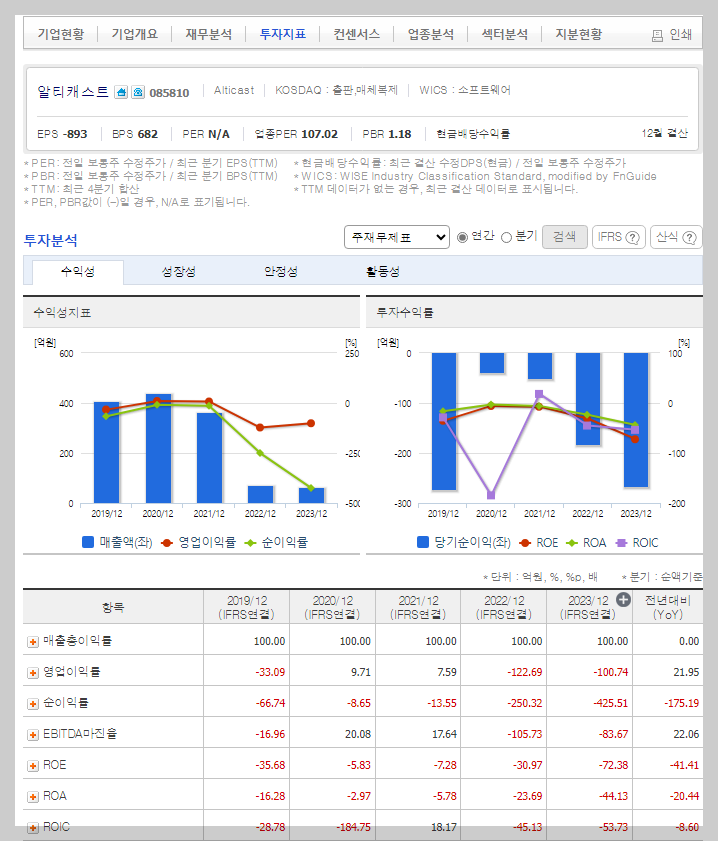718x841 pixels.
Task: Expand the 순이익률 row
Action: click(33, 704)
